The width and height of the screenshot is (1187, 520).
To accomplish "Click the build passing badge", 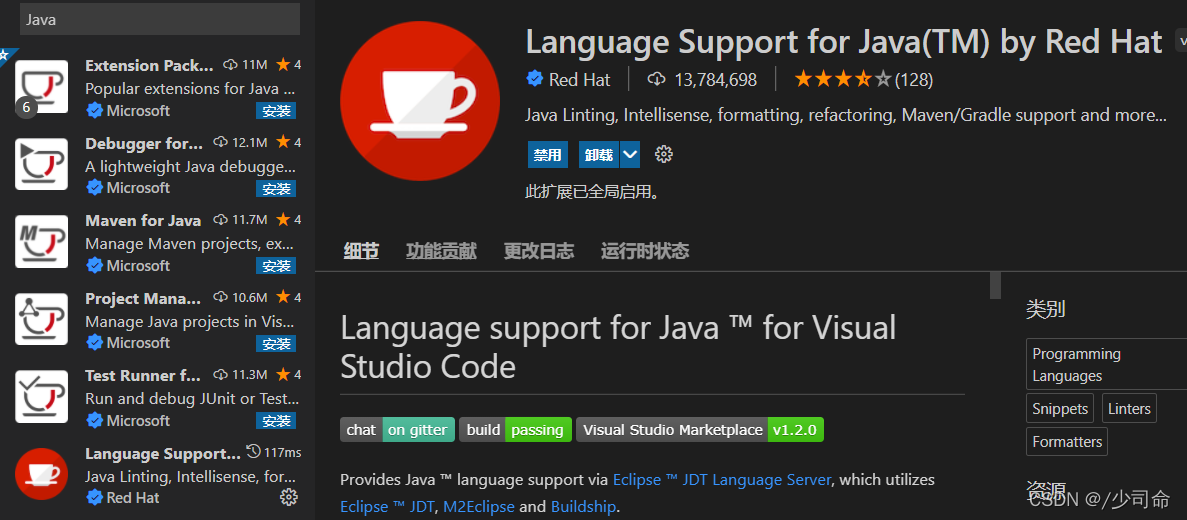I will coord(516,430).
